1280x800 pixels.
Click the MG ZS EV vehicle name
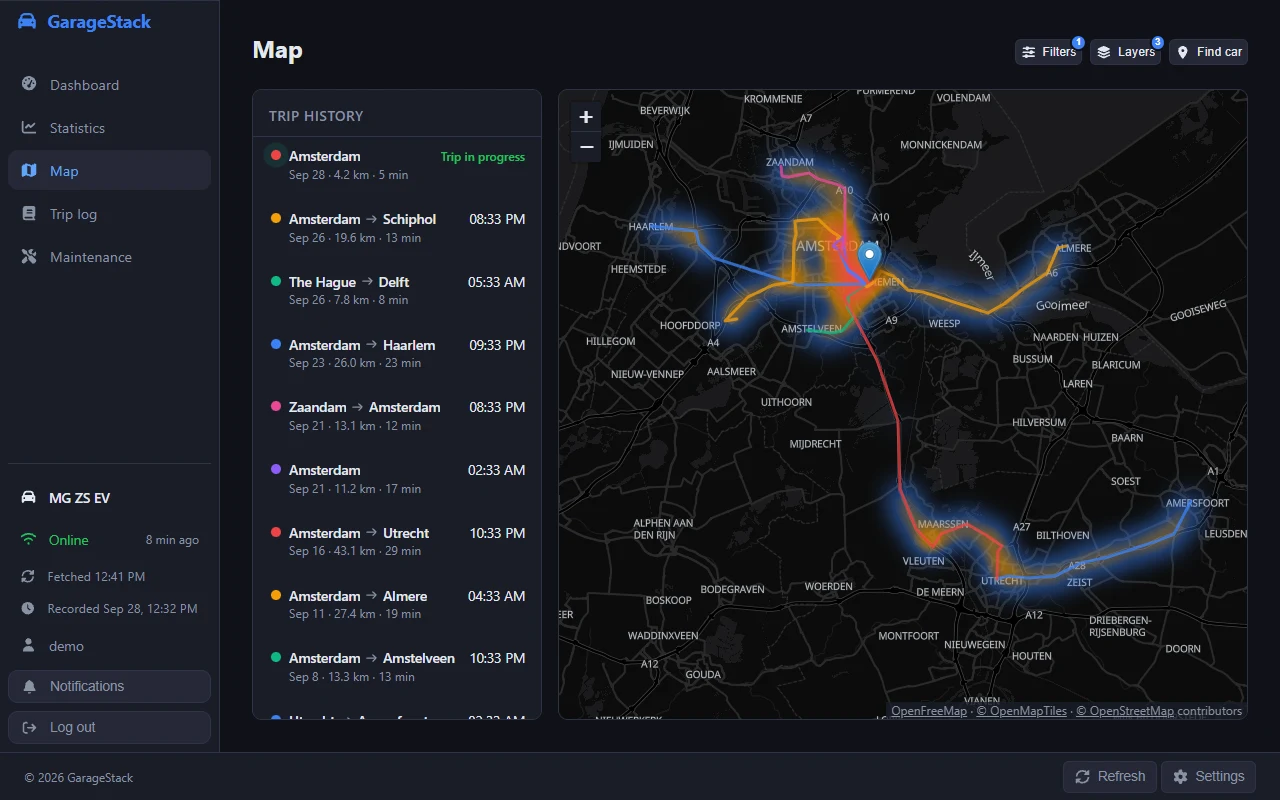click(79, 498)
